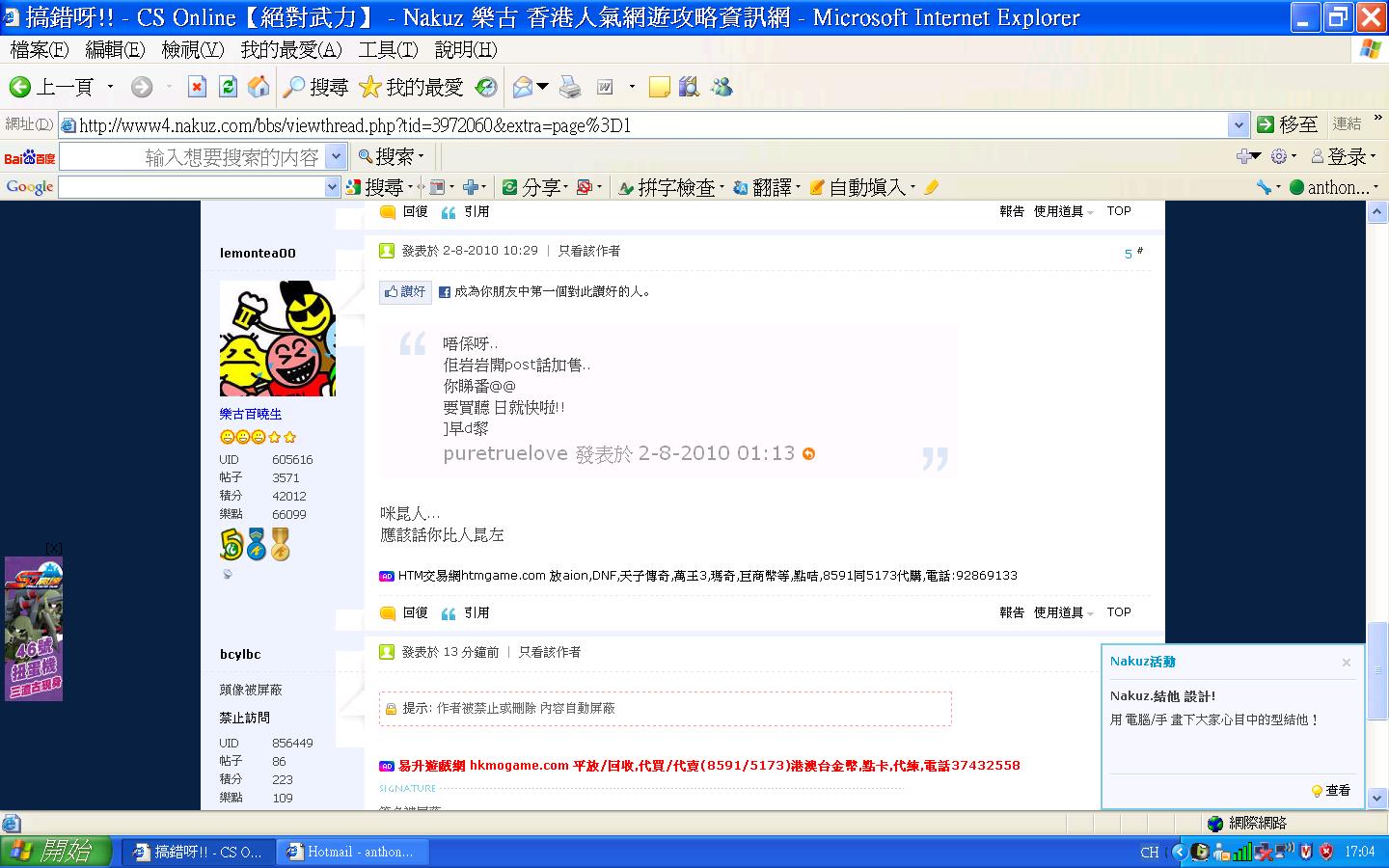Click the HTM交易網 htmgame.com ad link
Image resolution: width=1389 pixels, height=868 pixels.
[707, 576]
